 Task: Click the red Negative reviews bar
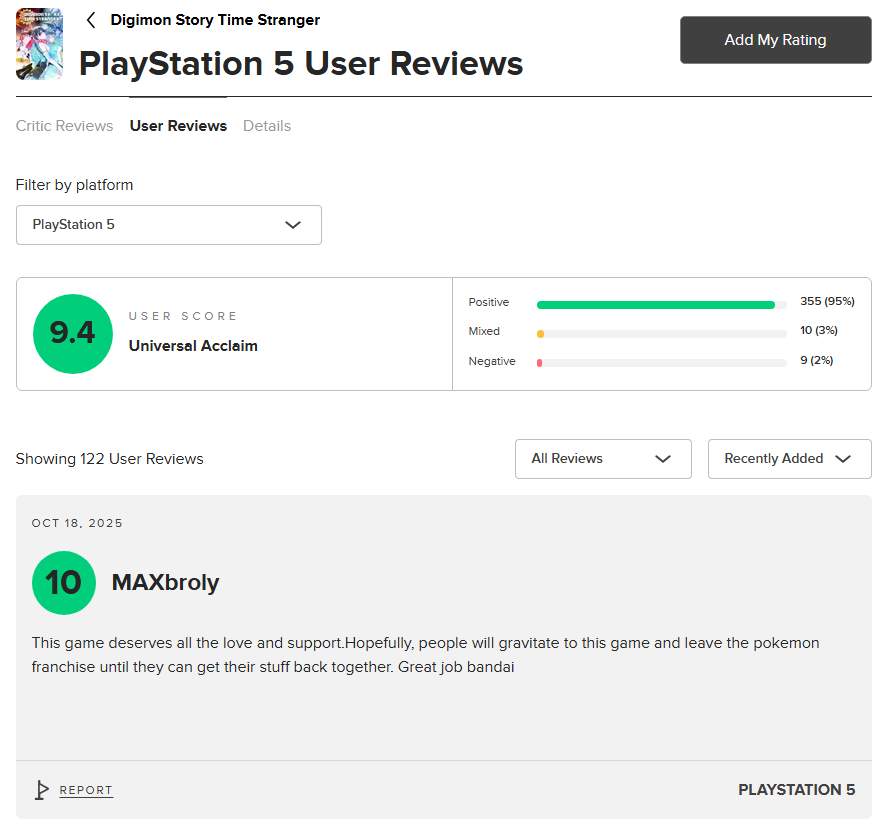point(539,363)
